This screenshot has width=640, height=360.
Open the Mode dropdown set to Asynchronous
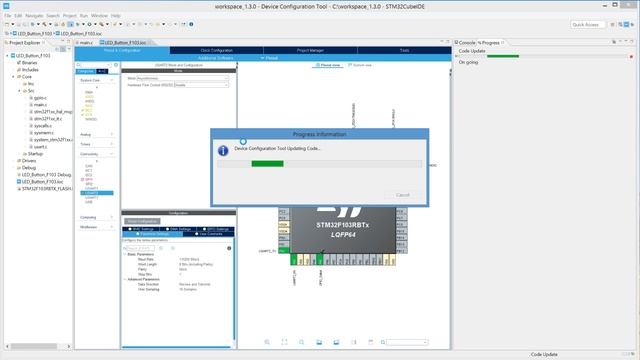tap(182, 78)
